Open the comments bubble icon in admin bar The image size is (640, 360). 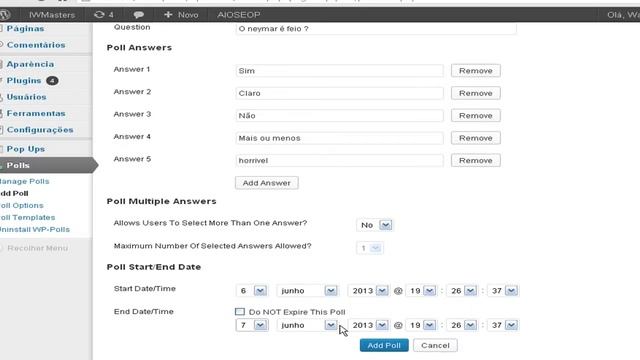(x=138, y=15)
